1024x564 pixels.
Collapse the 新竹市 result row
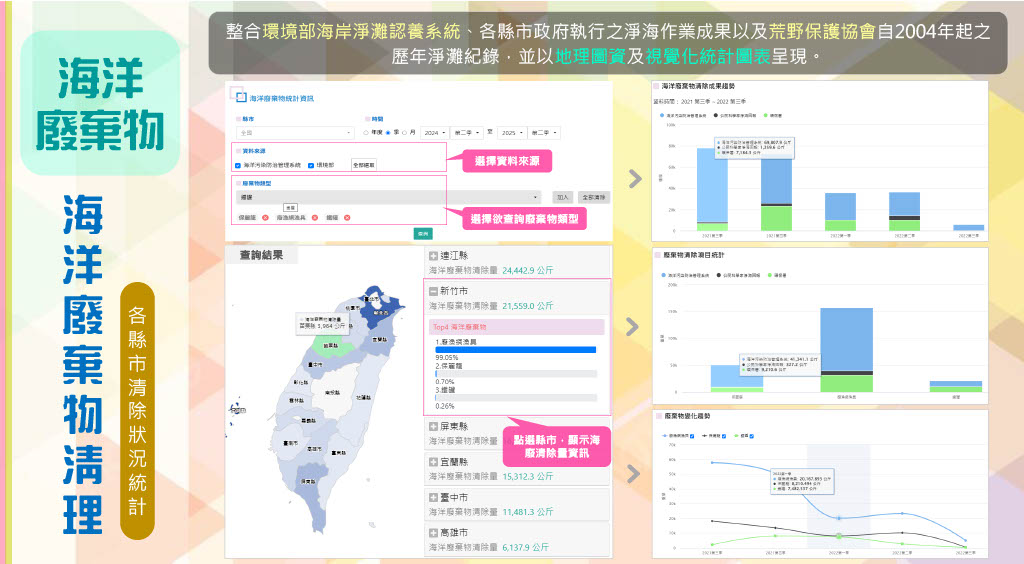pyautogui.click(x=433, y=291)
